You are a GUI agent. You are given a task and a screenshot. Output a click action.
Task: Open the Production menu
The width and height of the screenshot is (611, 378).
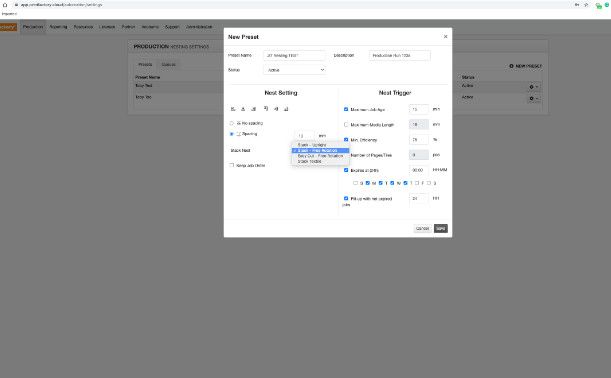33,27
